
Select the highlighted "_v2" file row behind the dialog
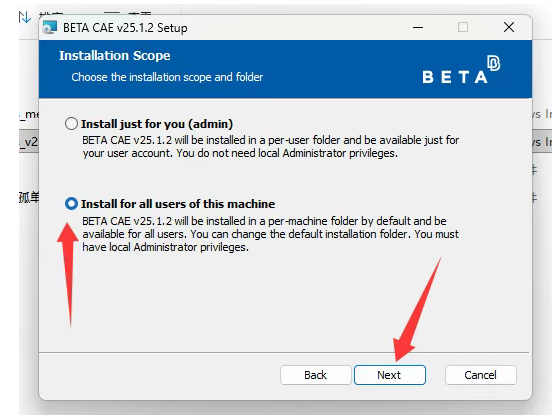pos(29,141)
